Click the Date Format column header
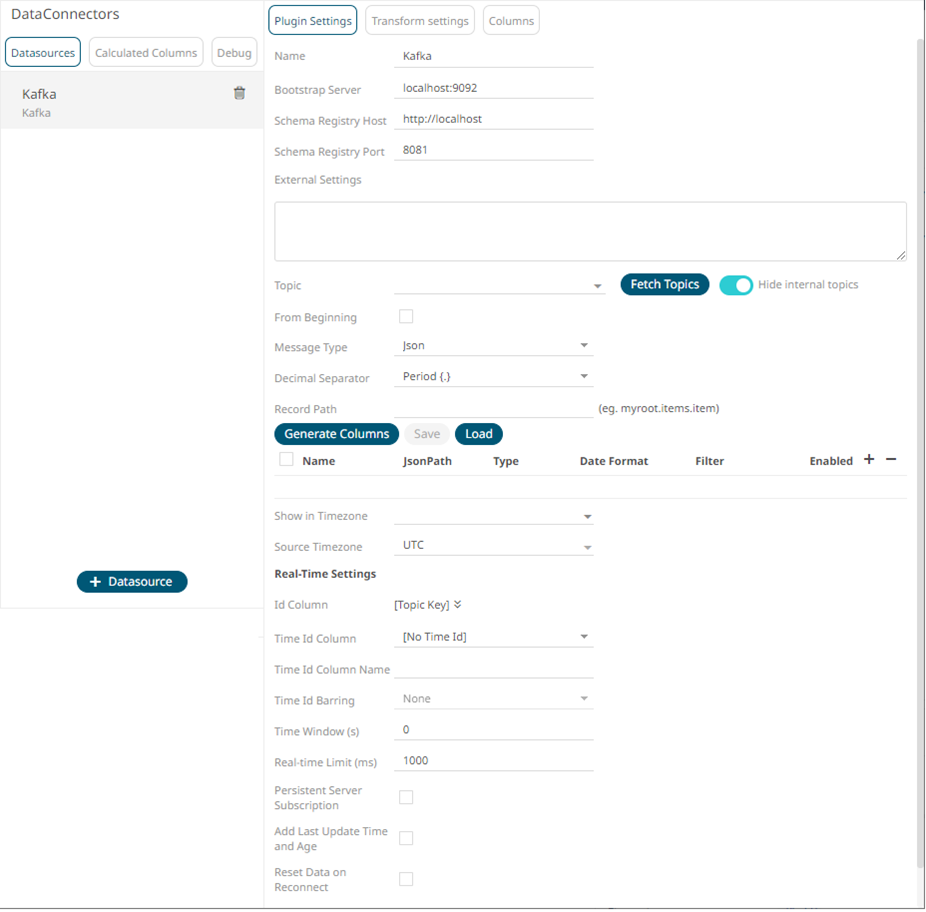The width and height of the screenshot is (926, 912). pos(614,461)
